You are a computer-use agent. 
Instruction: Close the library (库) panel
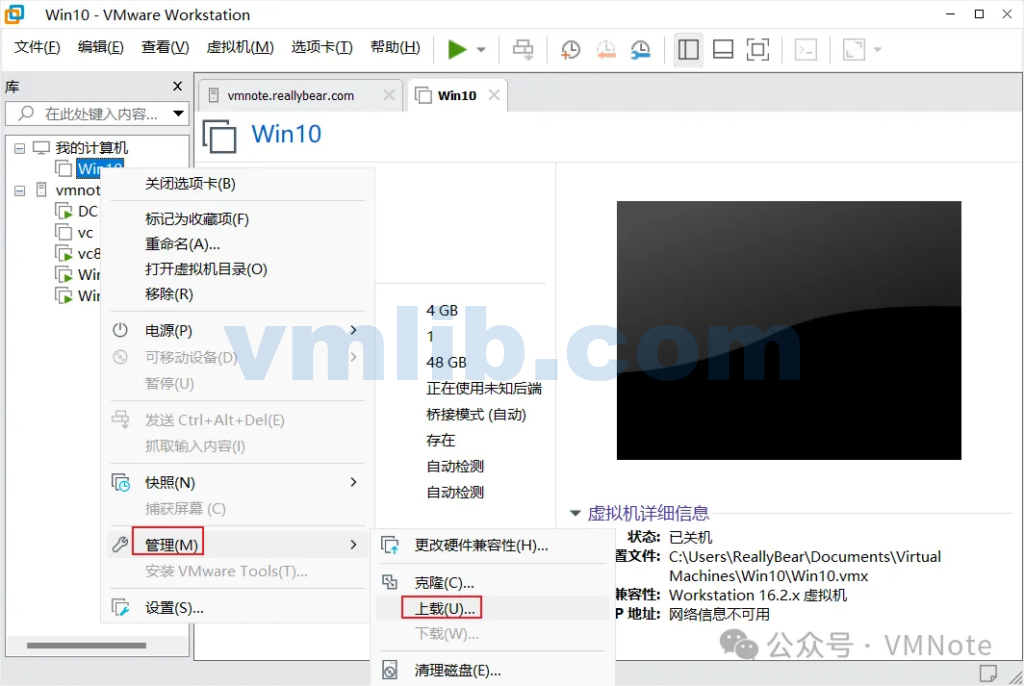coord(177,86)
